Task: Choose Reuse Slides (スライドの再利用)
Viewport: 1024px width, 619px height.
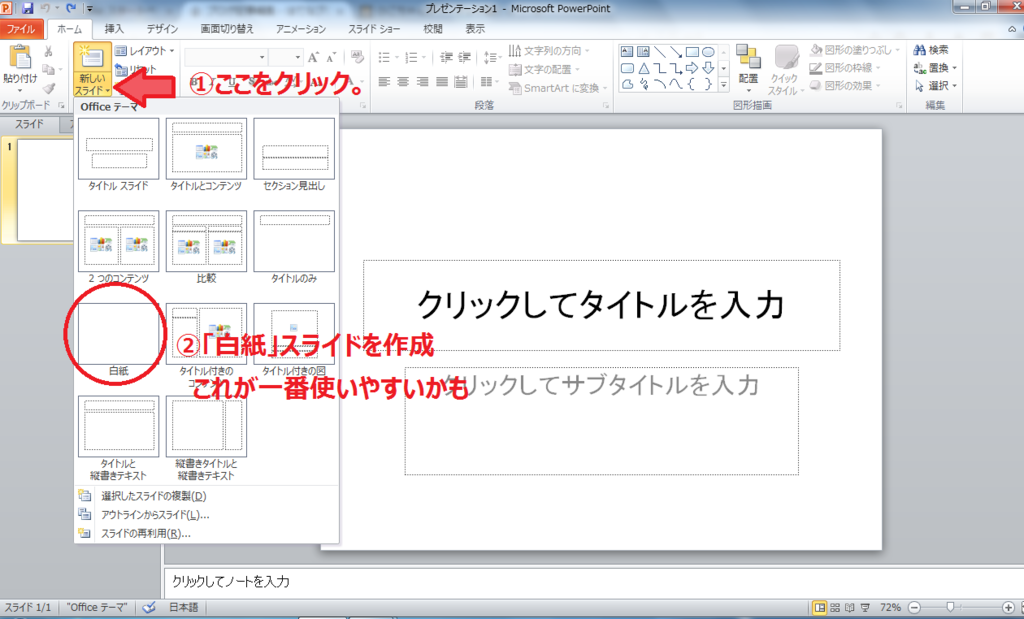Action: tap(206, 533)
